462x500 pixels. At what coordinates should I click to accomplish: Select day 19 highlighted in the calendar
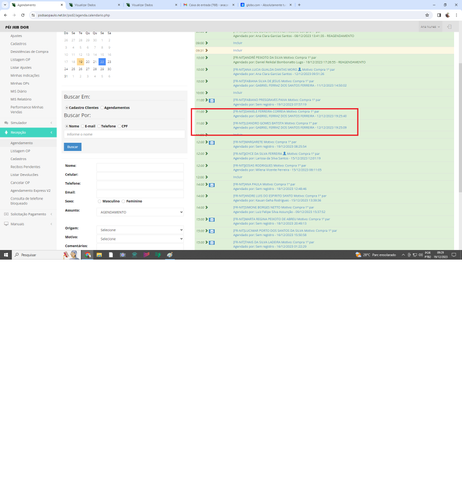point(80,62)
